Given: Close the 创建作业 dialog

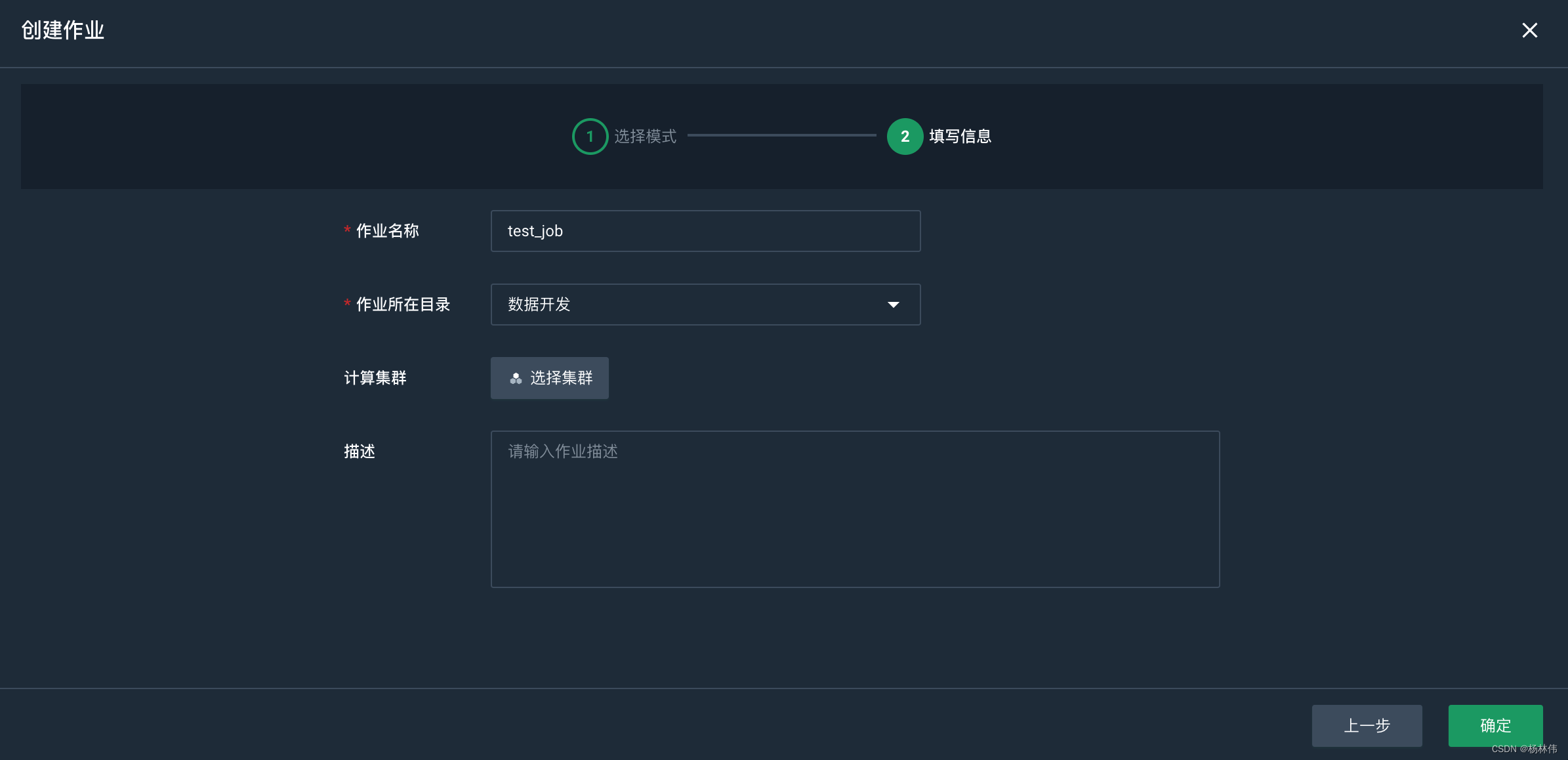Looking at the screenshot, I should pos(1529,30).
